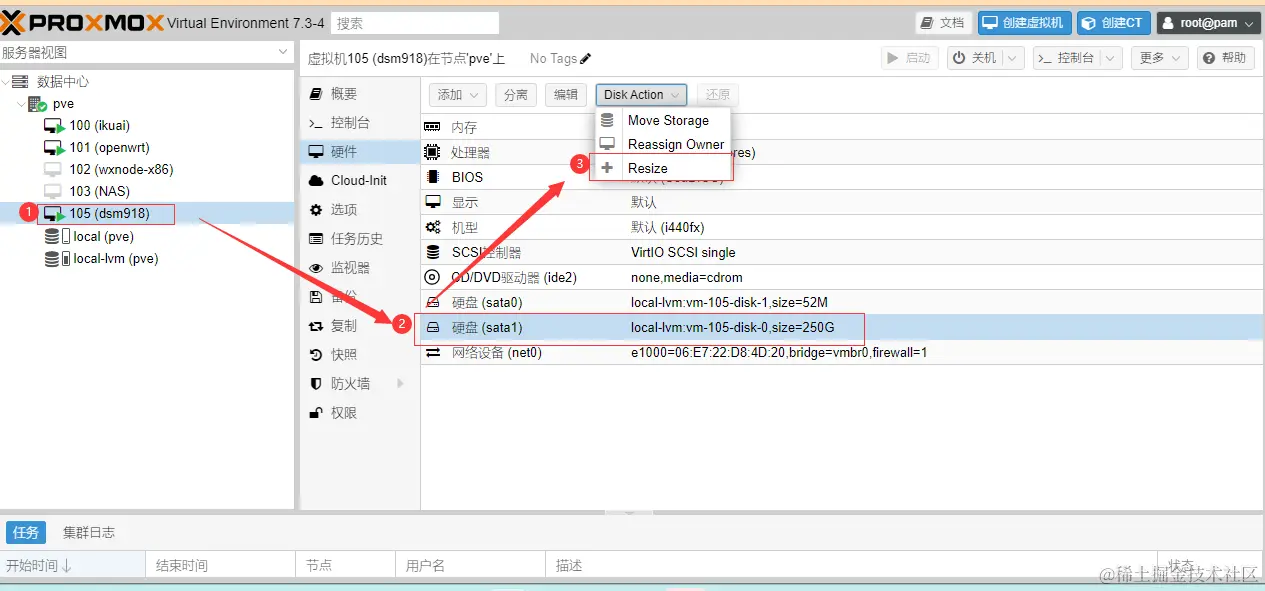
Task: Choose Resize menu item
Action: [664, 168]
